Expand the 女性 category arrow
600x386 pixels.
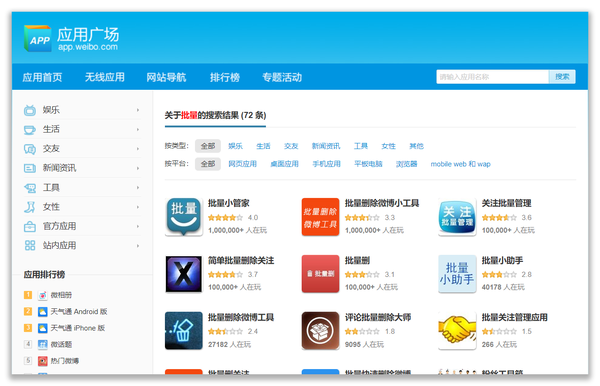[x=138, y=207]
